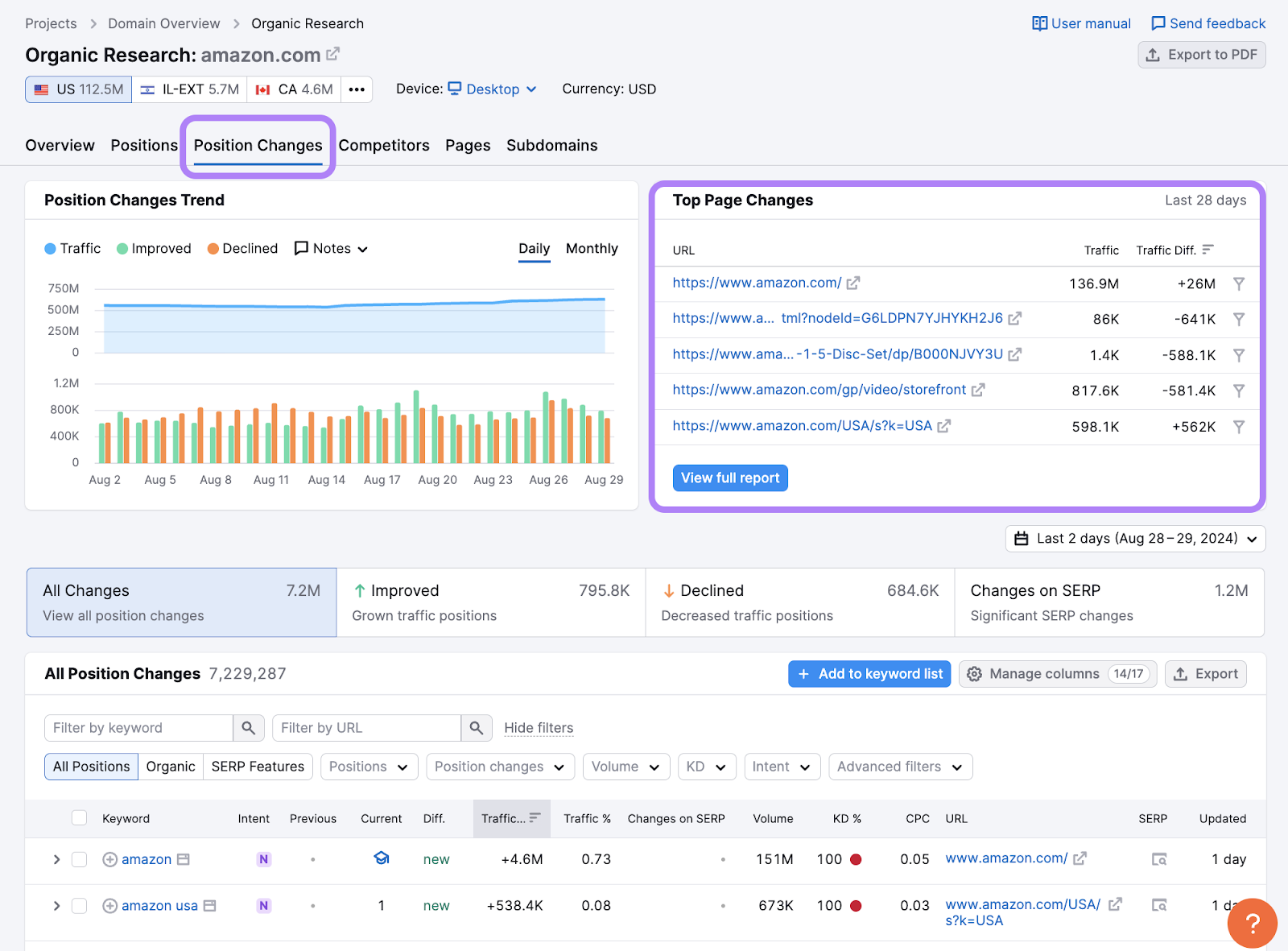
Task: Open Manage columns 14/17 button
Action: [x=1058, y=674]
